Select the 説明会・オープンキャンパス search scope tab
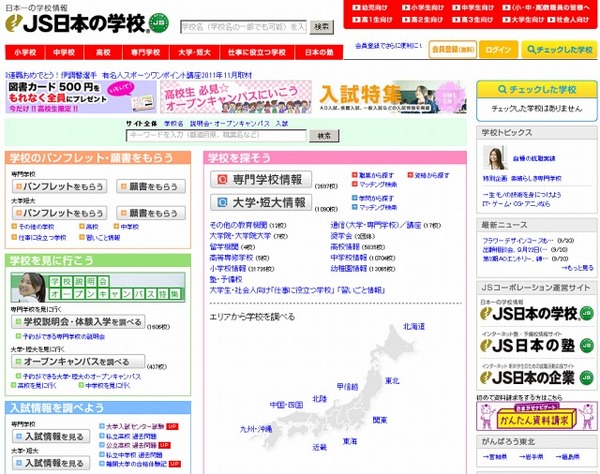Viewport: 600px width, 474px height. tap(230, 124)
